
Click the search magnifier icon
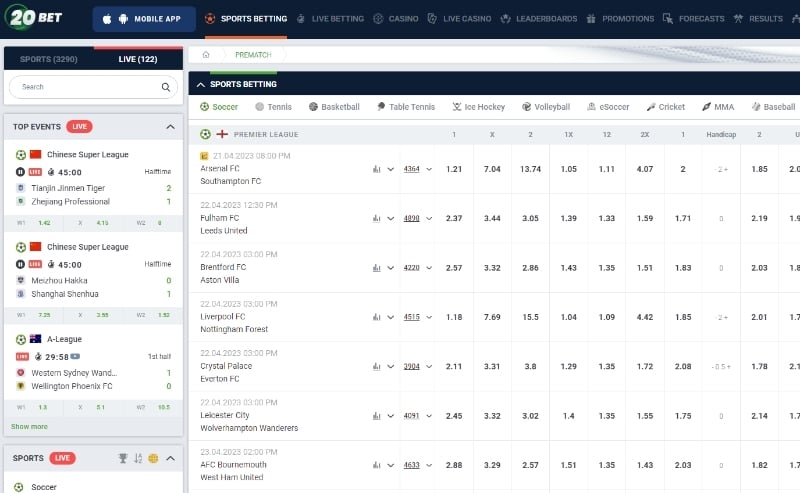(x=166, y=87)
